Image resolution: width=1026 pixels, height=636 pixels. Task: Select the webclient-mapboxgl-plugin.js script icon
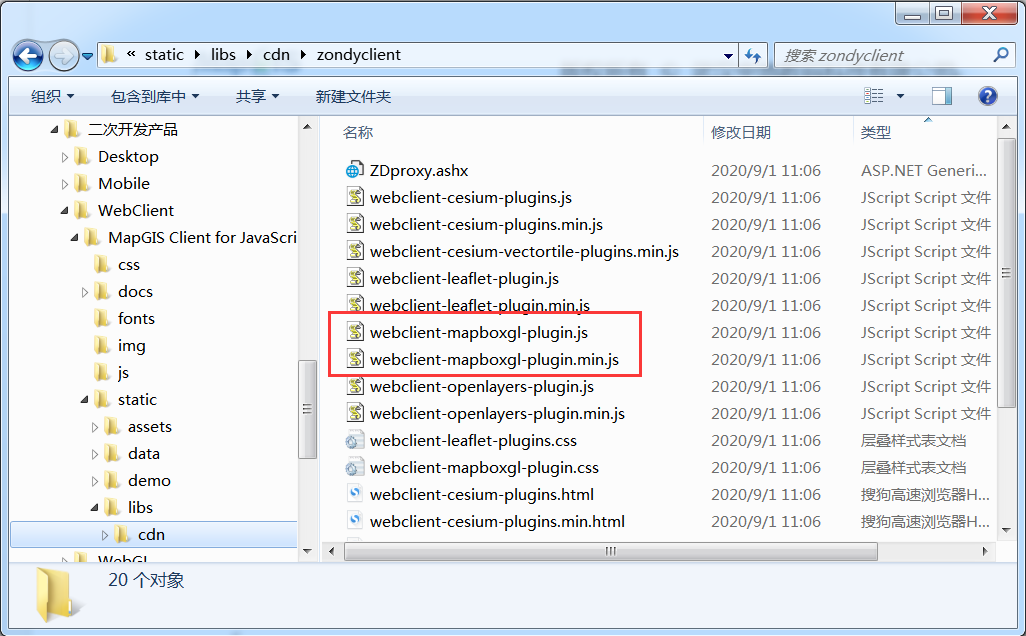[355, 332]
